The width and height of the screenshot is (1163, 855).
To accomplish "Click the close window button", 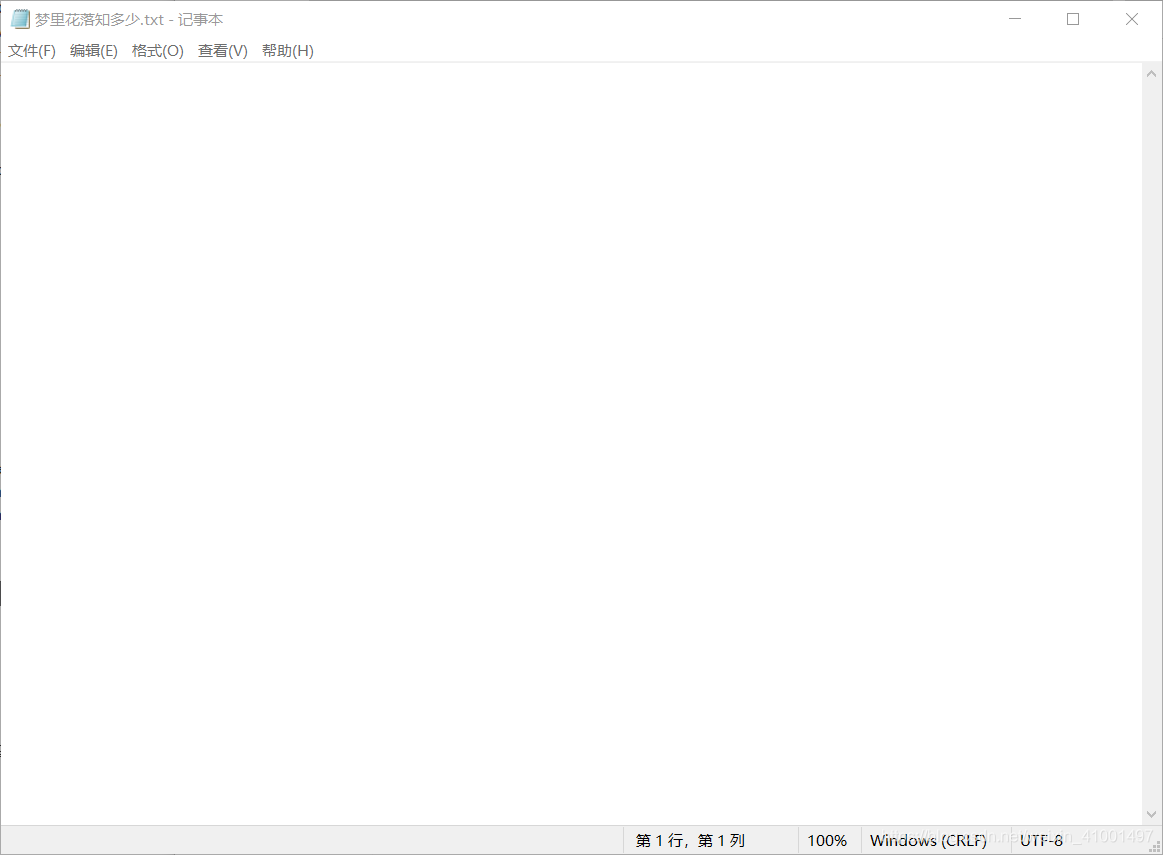I will point(1131,18).
